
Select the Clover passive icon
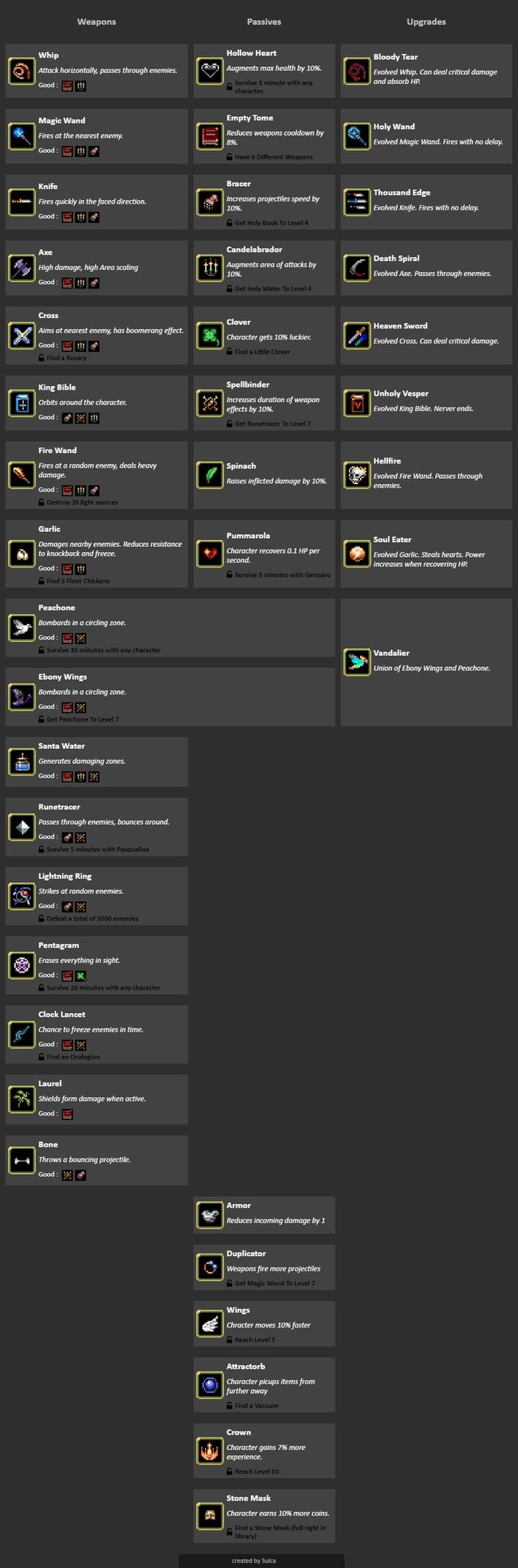[210, 336]
